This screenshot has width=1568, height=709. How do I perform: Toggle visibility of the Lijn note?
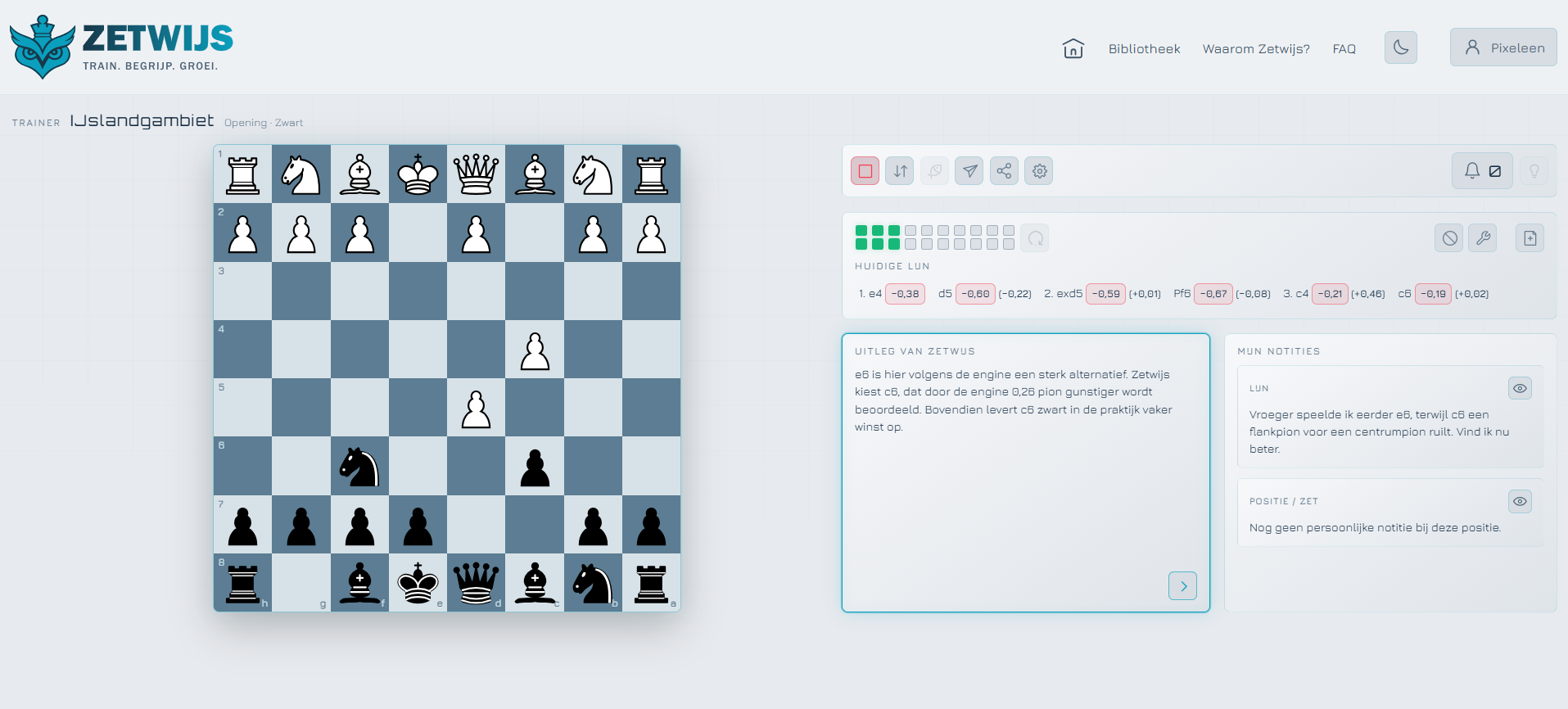pyautogui.click(x=1520, y=388)
